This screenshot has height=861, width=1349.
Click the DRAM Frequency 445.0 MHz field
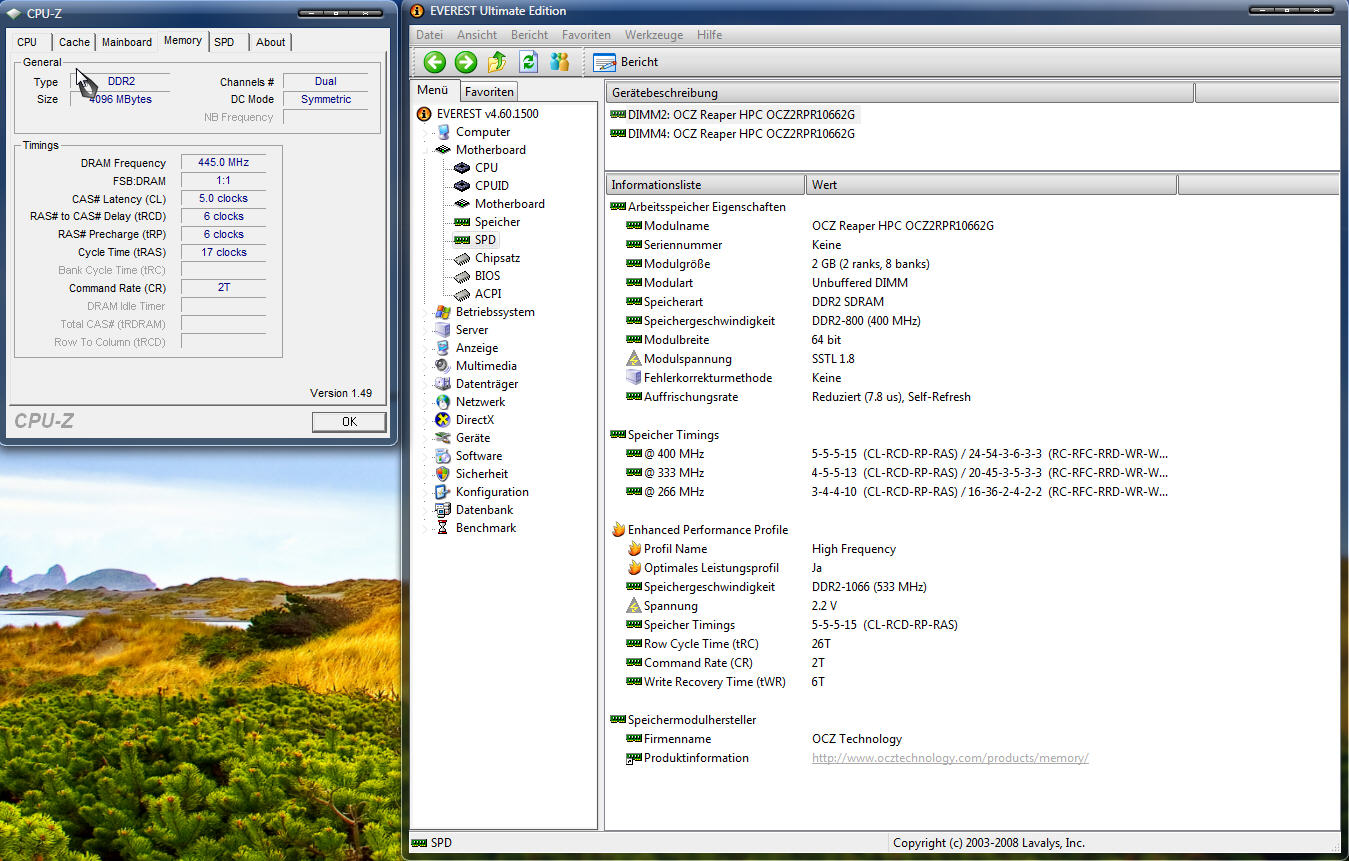[x=223, y=162]
